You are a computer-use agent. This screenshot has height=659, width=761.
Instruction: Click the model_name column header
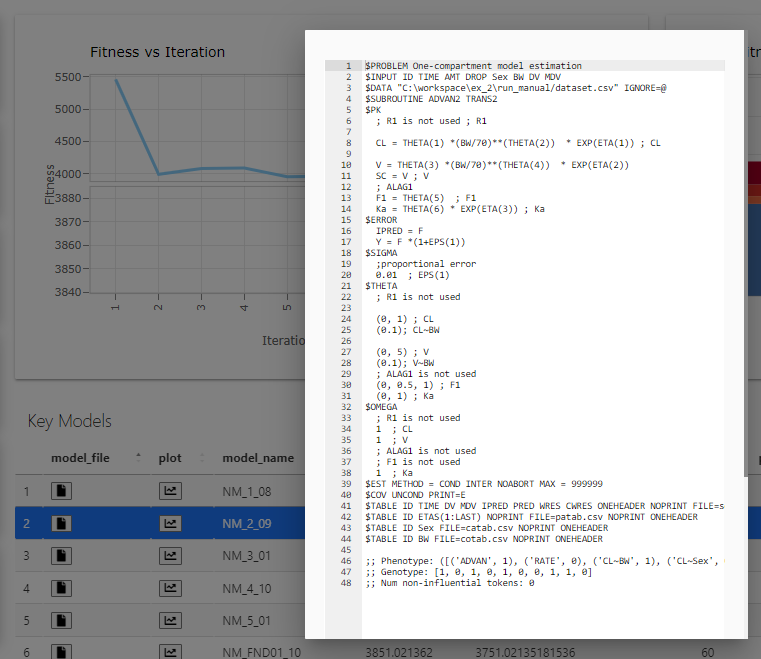tap(258, 458)
